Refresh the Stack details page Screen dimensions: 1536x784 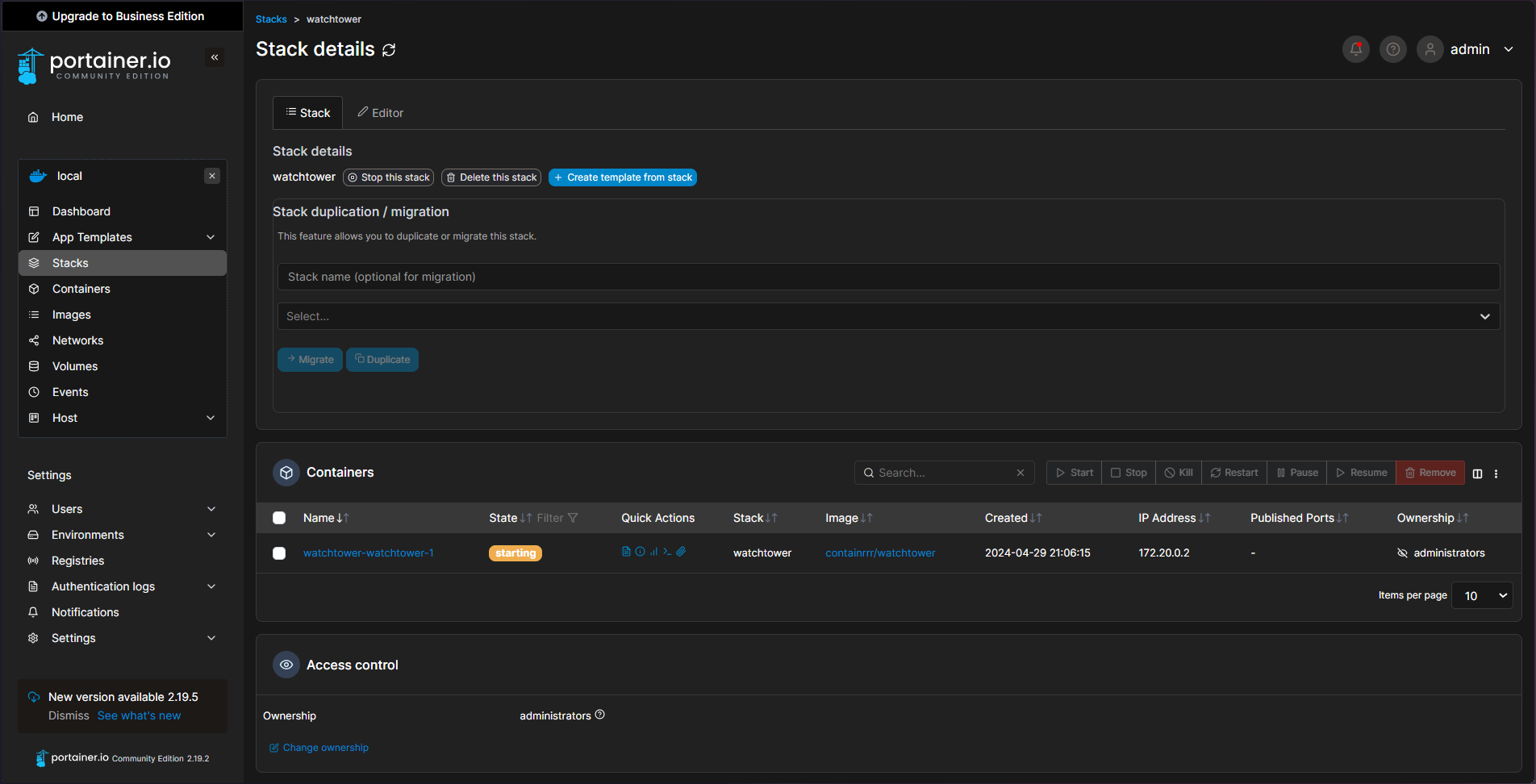pos(389,49)
